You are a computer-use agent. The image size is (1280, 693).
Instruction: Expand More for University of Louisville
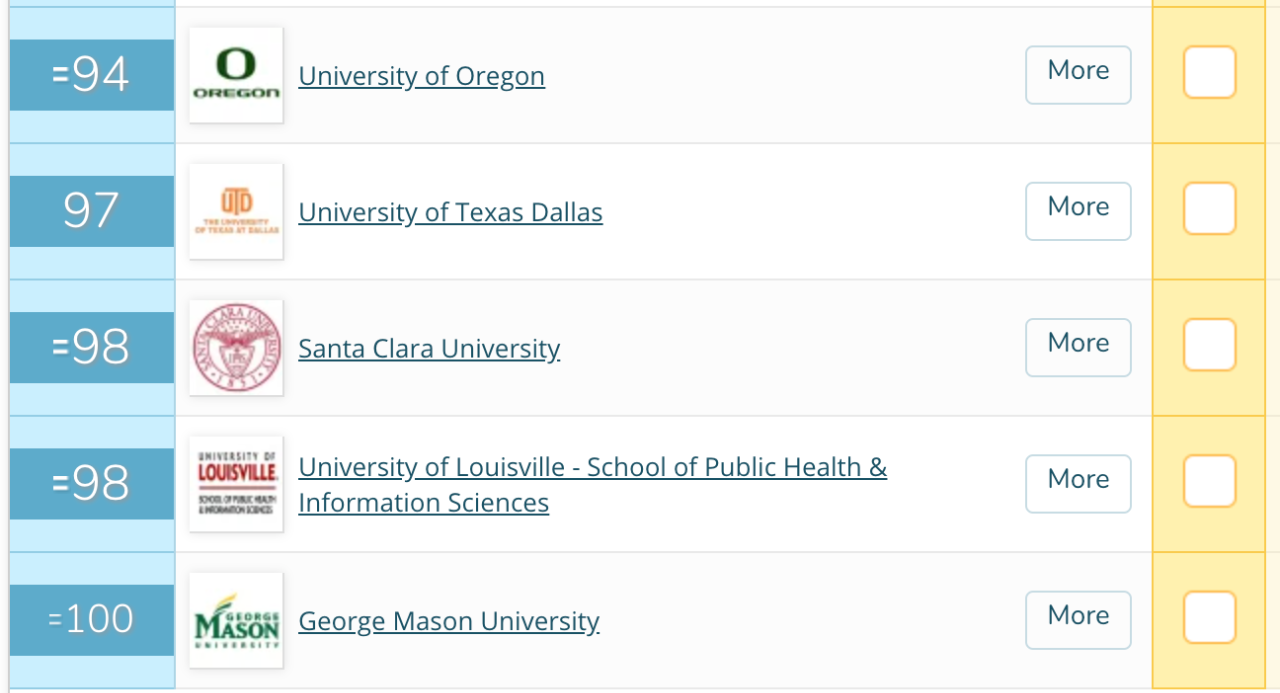(x=1078, y=483)
